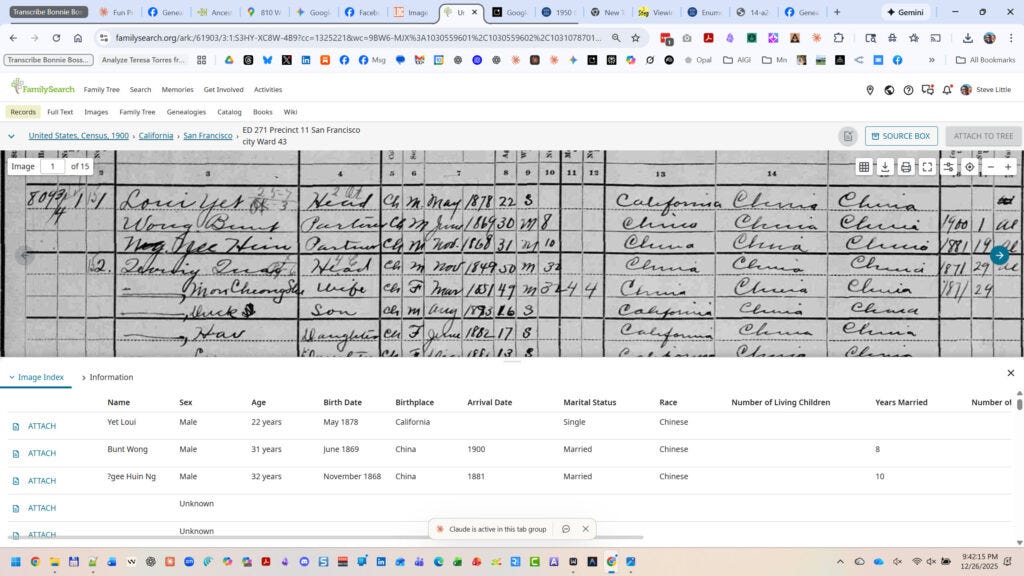Open the Search main menu

(x=140, y=89)
